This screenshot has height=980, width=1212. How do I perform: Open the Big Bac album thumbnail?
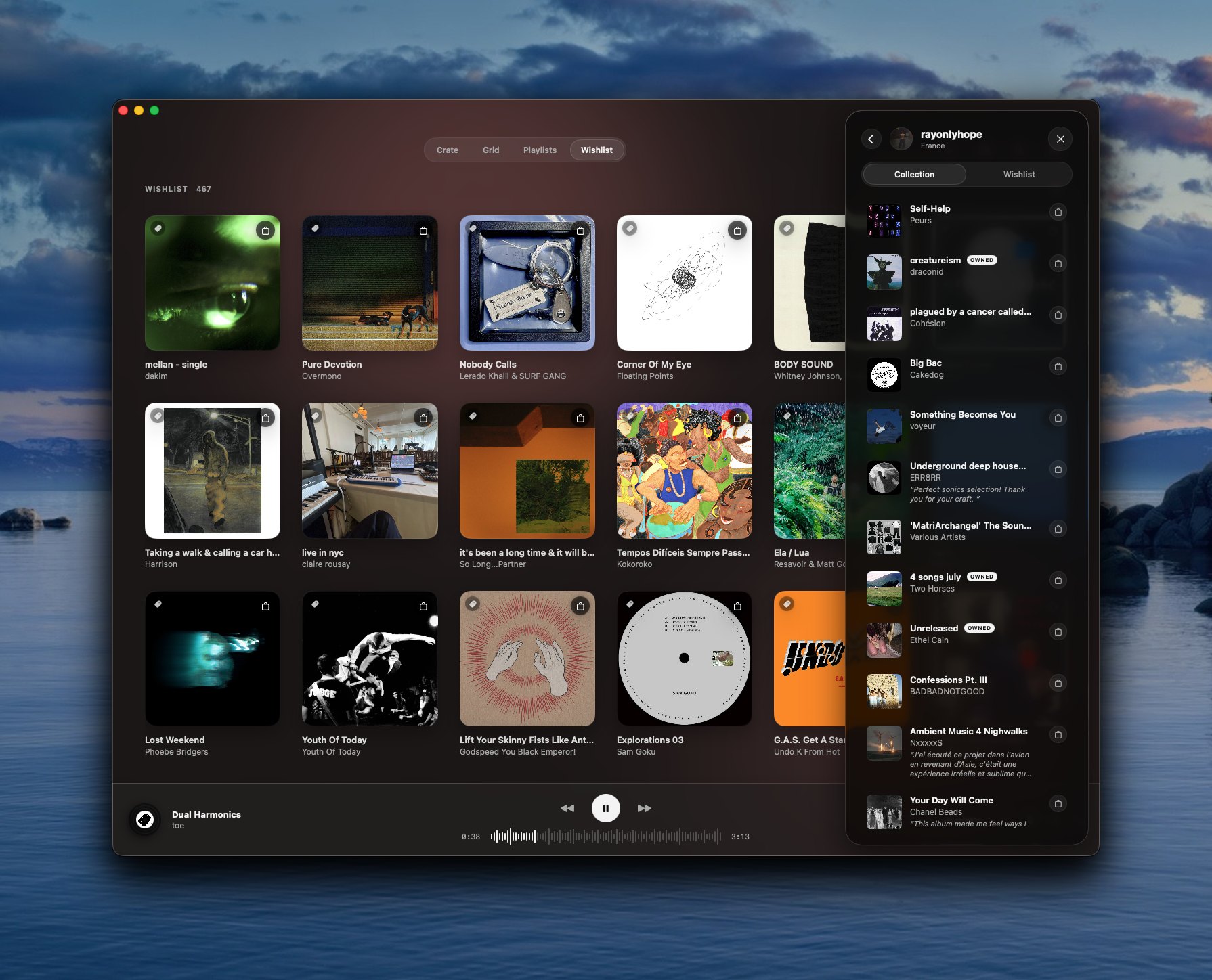884,375
